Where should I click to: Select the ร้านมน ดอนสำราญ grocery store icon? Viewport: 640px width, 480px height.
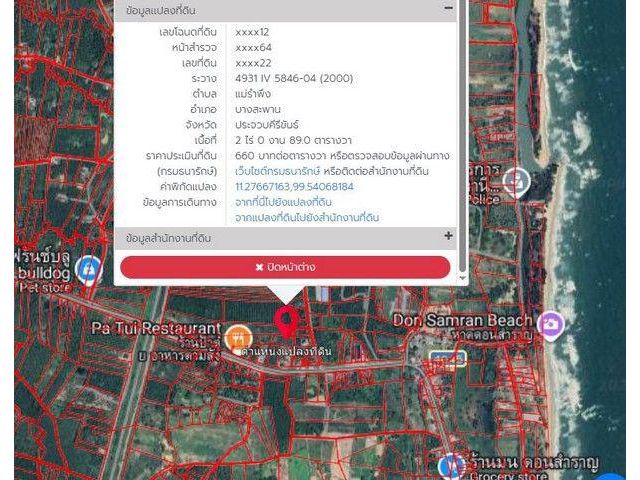coord(452,467)
